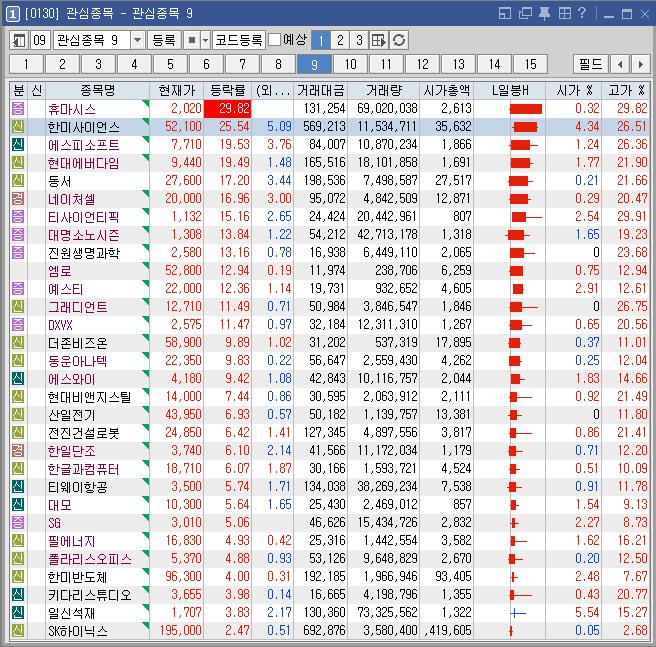The image size is (656, 647).
Task: Switch to group tab 8
Action: (x=278, y=64)
